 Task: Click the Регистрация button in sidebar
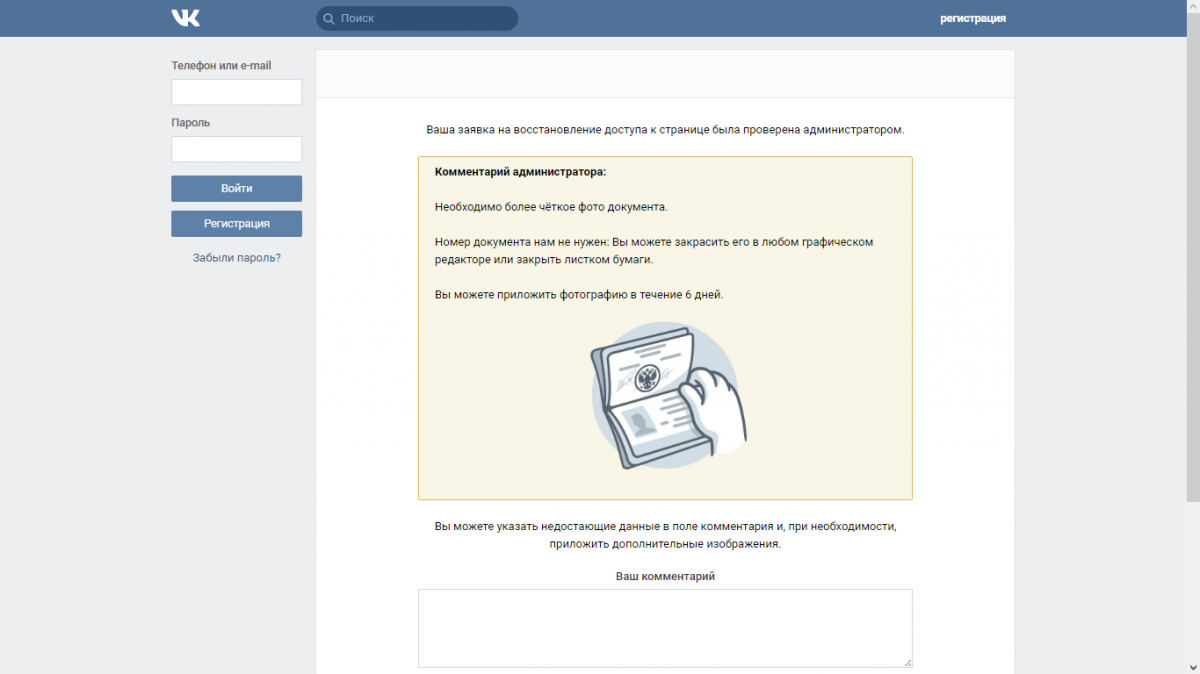coord(236,223)
